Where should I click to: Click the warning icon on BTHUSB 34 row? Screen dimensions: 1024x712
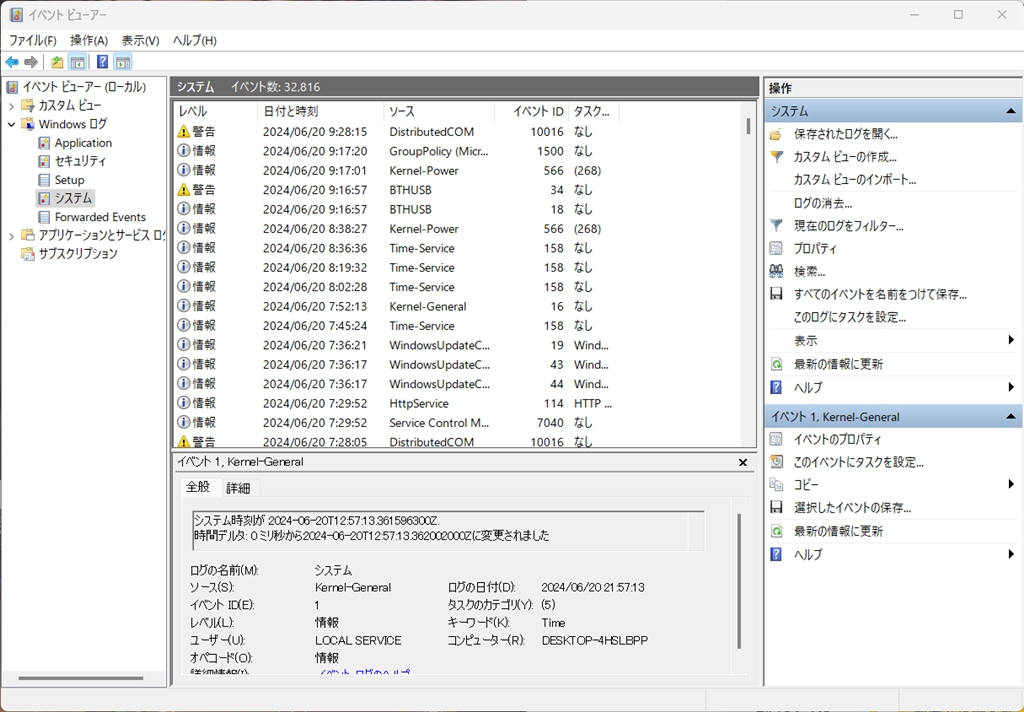184,189
